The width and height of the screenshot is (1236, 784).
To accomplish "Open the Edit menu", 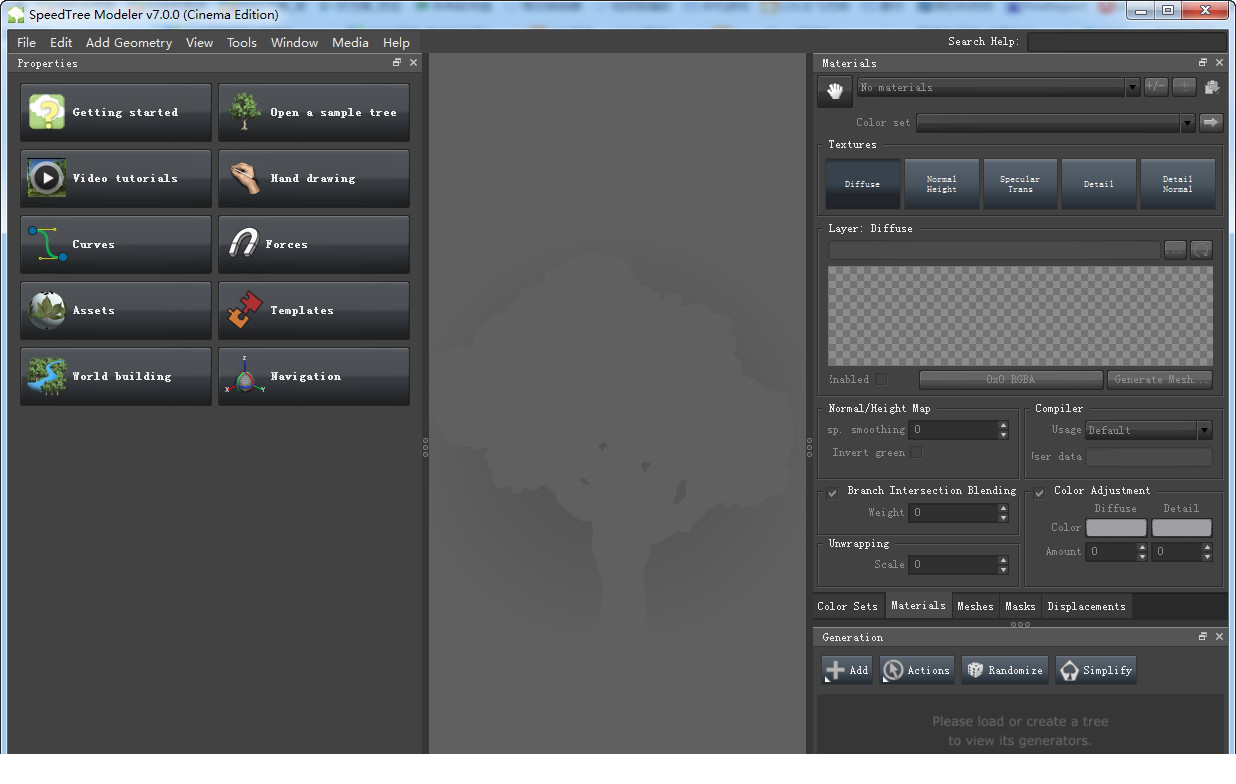I will pyautogui.click(x=61, y=42).
